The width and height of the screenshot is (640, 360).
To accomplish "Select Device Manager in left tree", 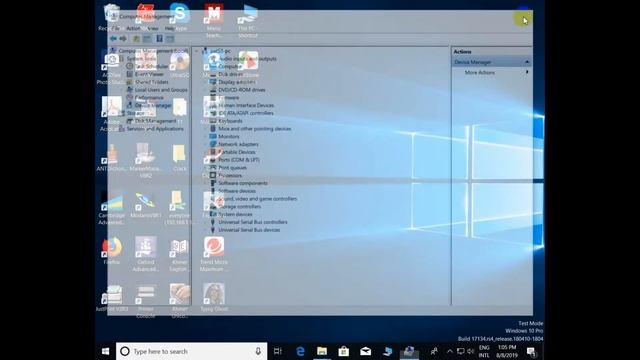I will click(153, 105).
